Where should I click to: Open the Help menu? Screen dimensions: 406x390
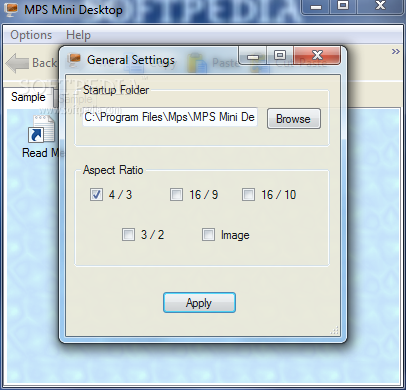pos(78,35)
